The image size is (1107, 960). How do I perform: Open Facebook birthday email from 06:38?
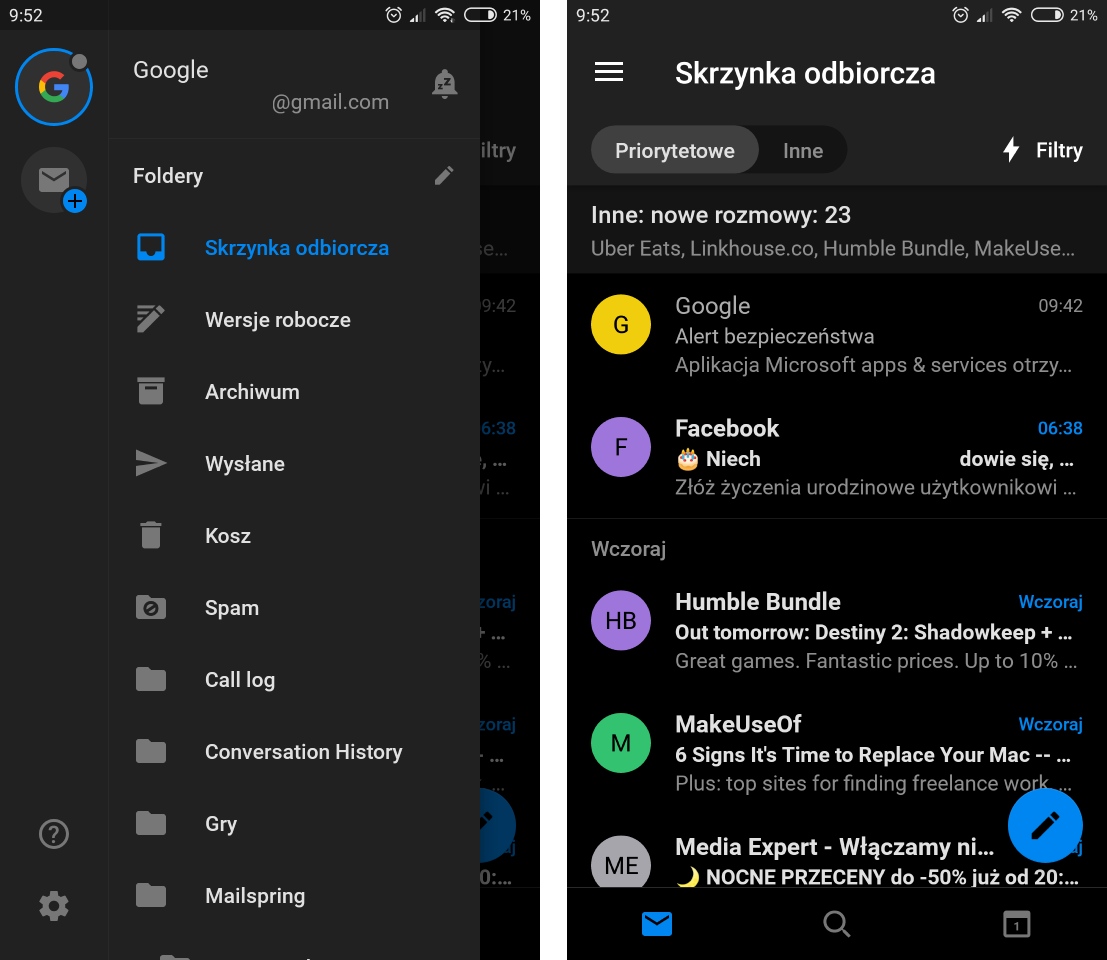click(x=837, y=457)
